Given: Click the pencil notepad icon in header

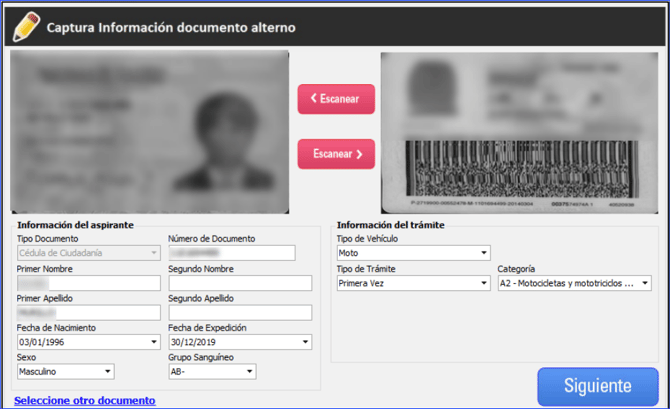Looking at the screenshot, I should click(x=27, y=25).
